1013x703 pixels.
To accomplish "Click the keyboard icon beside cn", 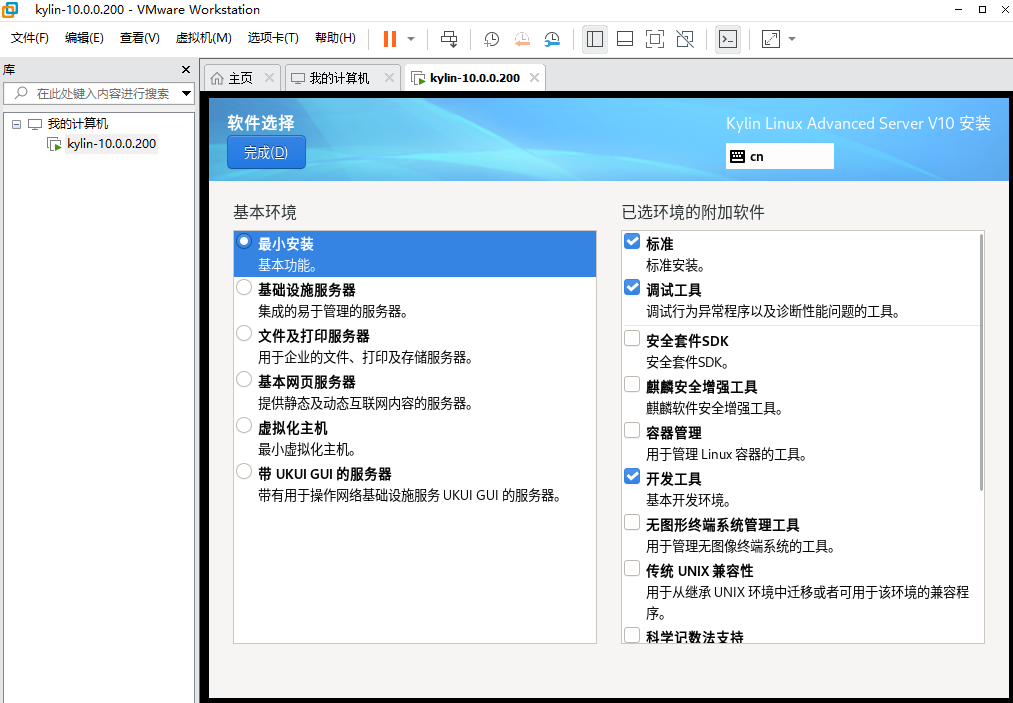I will tap(737, 156).
